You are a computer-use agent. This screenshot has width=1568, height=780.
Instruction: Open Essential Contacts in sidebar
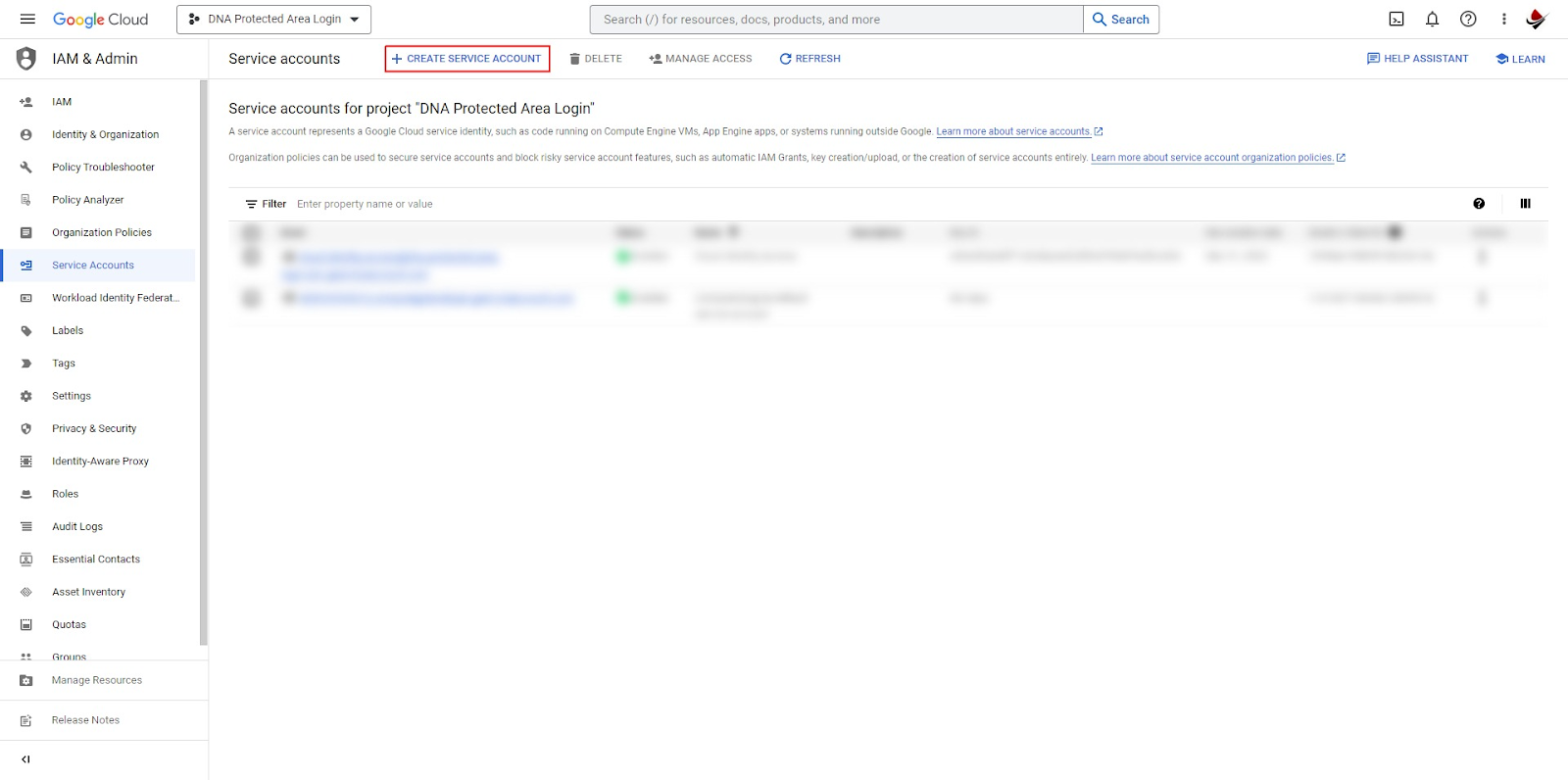(98, 559)
